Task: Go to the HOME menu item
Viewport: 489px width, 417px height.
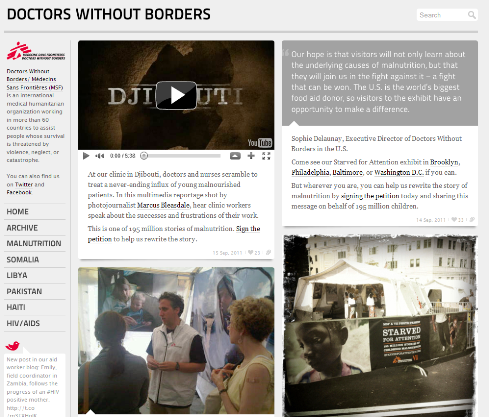Action: [x=17, y=212]
